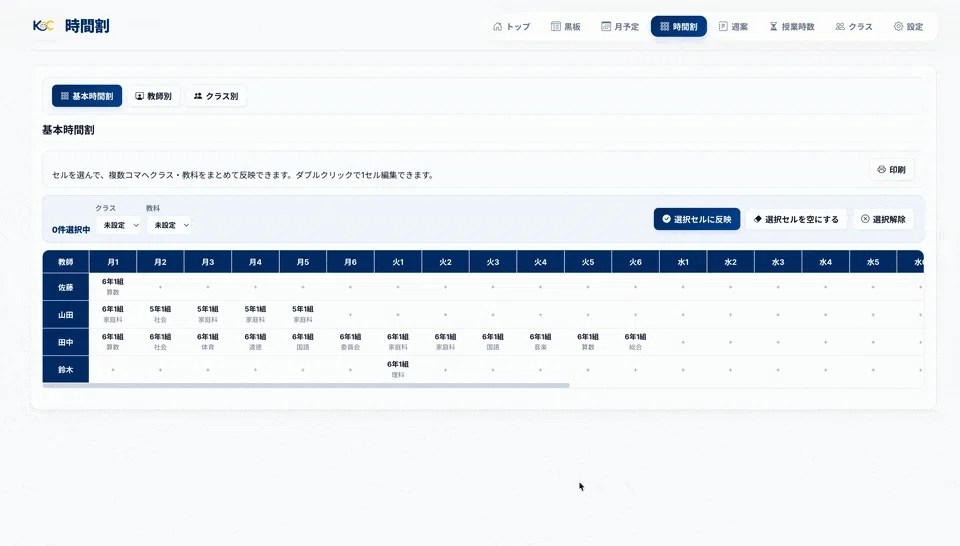Select 田中's 月6 cell 6年1組 委員会
Image resolution: width=960 pixels, height=546 pixels.
pos(350,342)
